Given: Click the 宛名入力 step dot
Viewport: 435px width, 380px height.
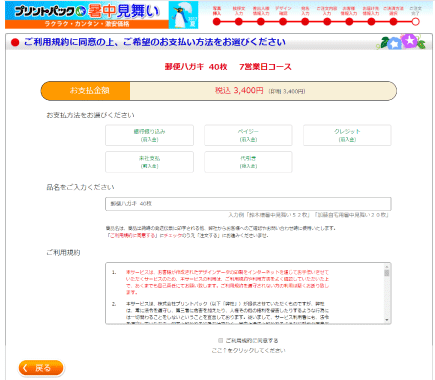Looking at the screenshot, I should [305, 22].
